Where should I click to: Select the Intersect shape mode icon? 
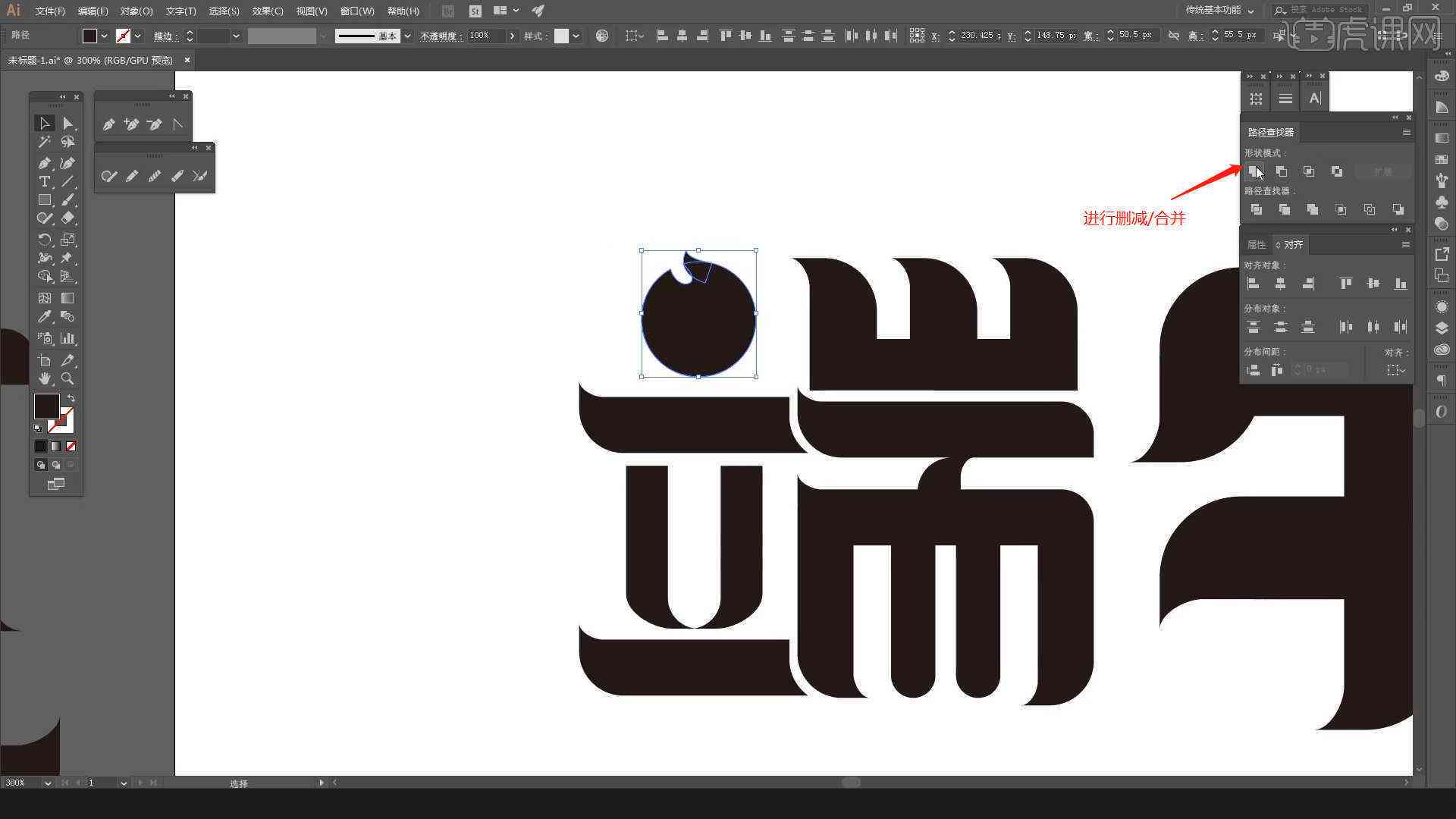coord(1308,171)
